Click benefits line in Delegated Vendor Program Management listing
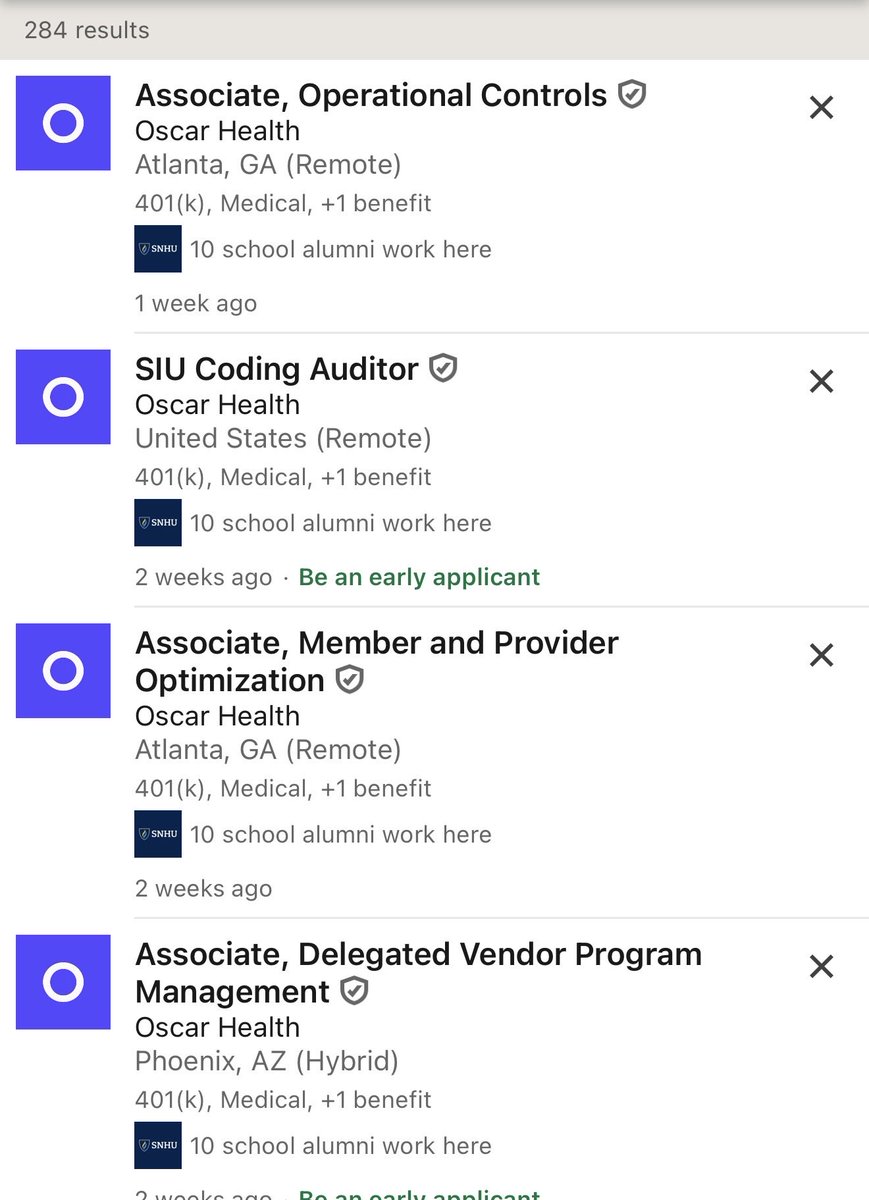The image size is (869, 1200). point(283,1099)
